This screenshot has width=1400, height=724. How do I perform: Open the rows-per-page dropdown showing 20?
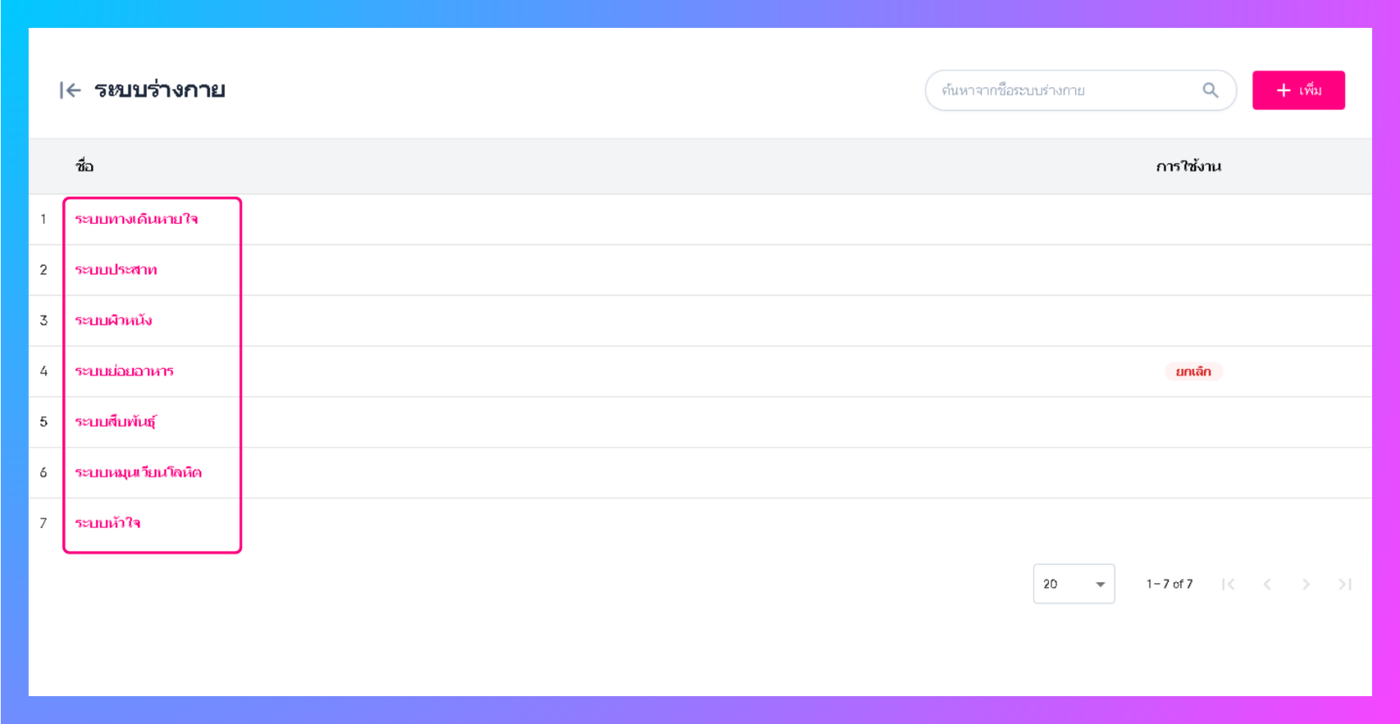[1073, 584]
